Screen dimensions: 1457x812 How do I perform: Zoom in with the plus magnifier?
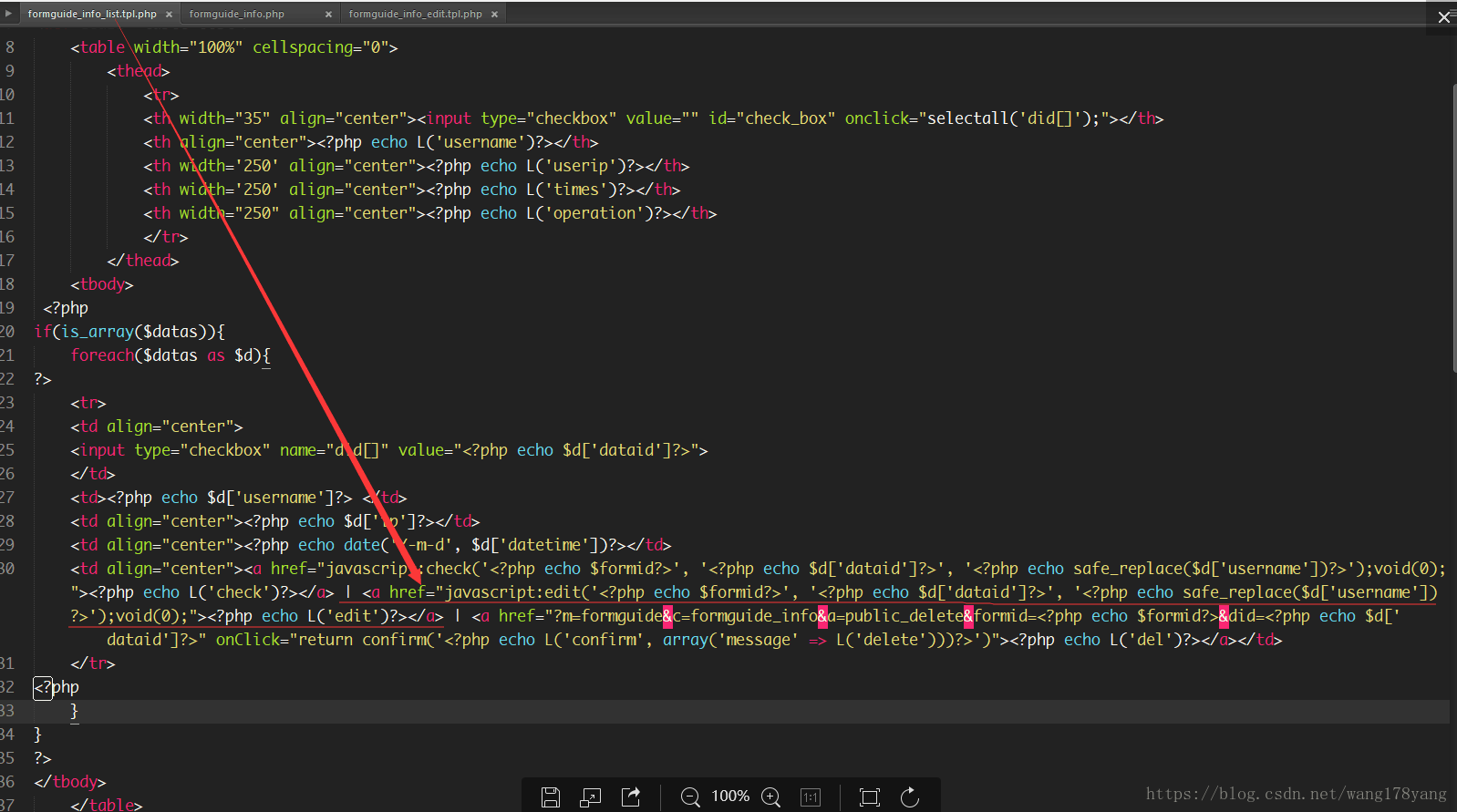771,797
